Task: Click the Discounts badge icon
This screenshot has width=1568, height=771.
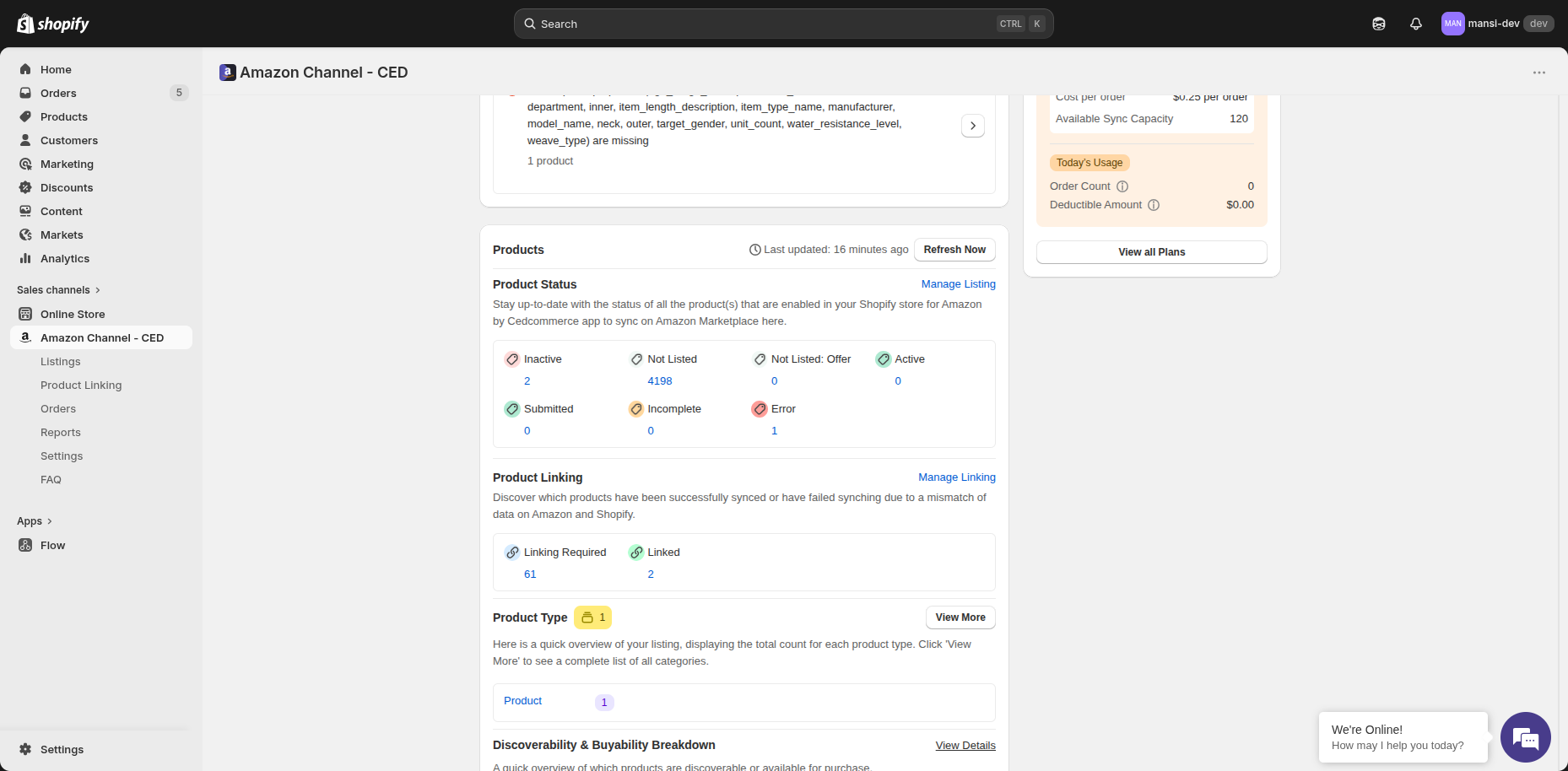Action: coord(25,187)
